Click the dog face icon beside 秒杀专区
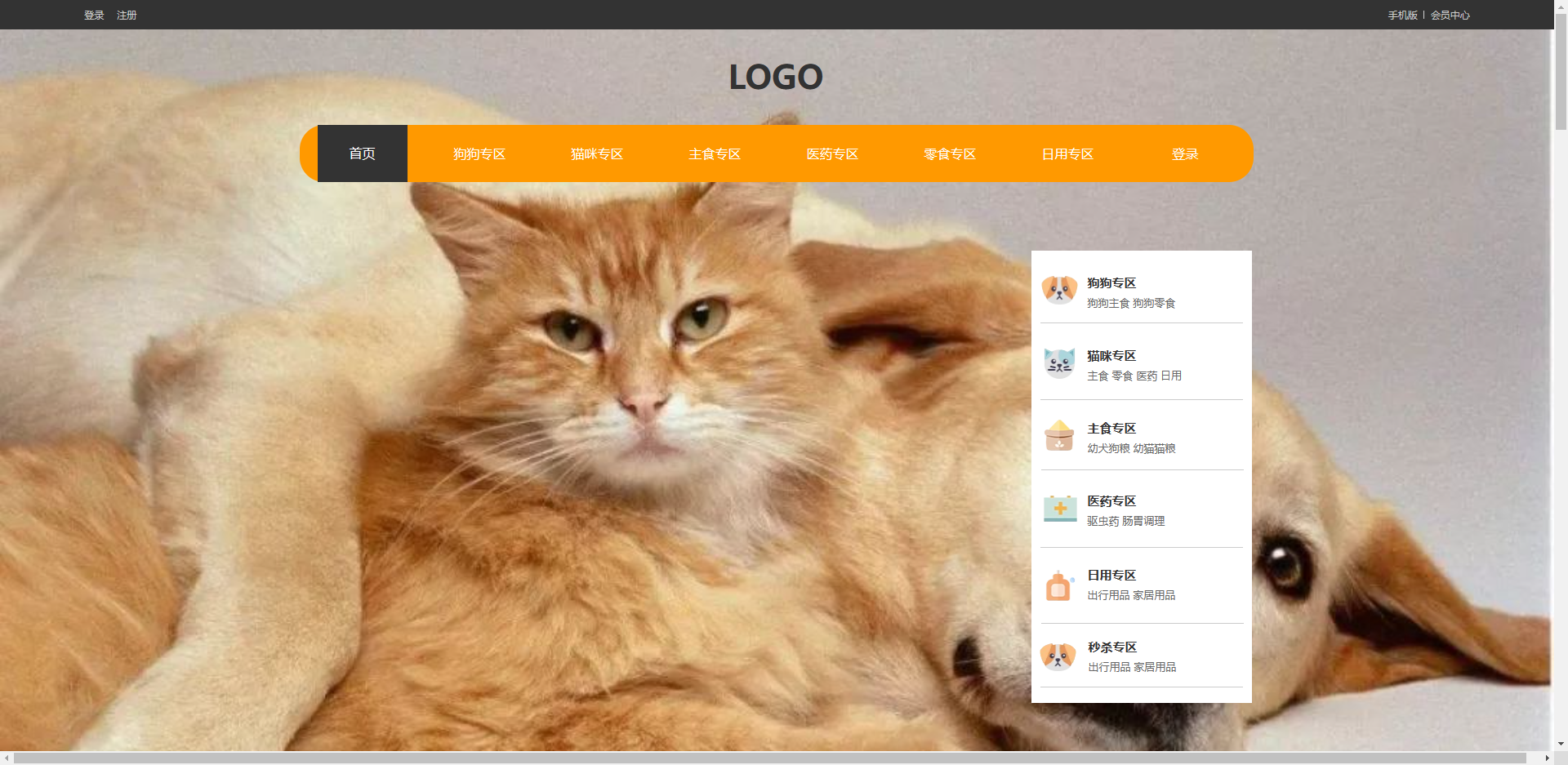Viewport: 1568px width, 765px height. 1058,656
